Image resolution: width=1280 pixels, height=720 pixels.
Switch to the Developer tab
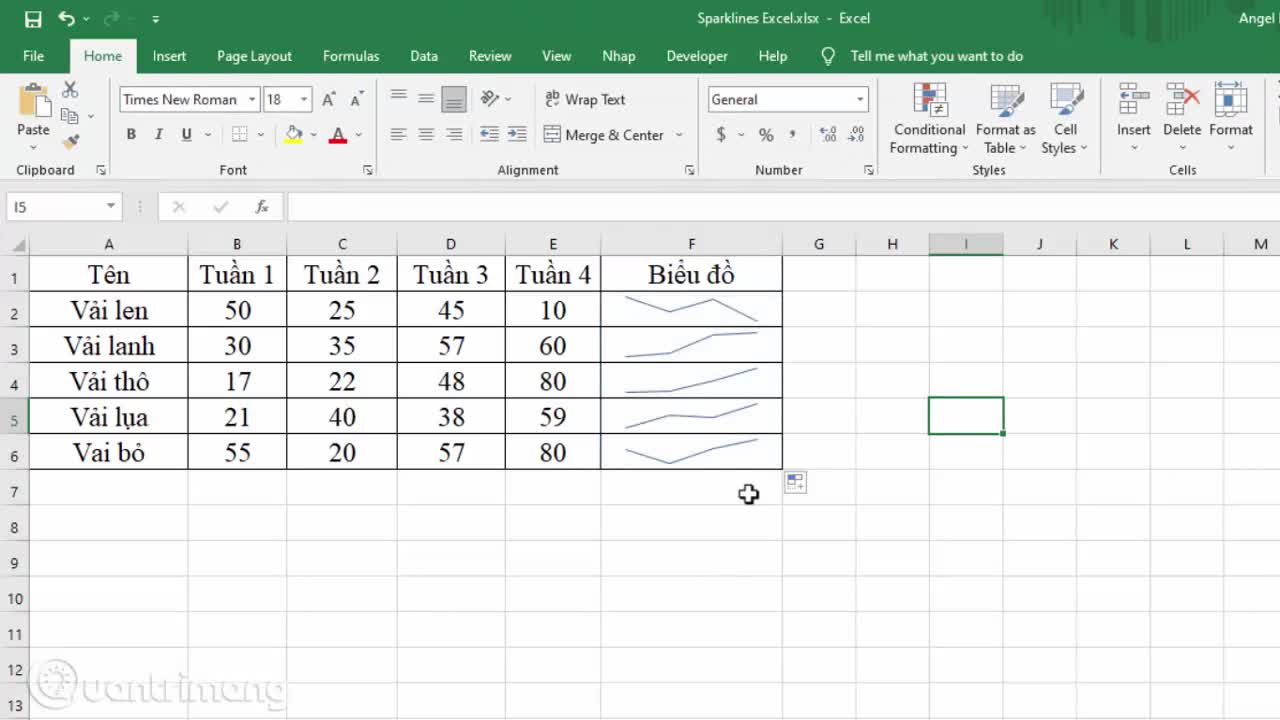click(697, 56)
